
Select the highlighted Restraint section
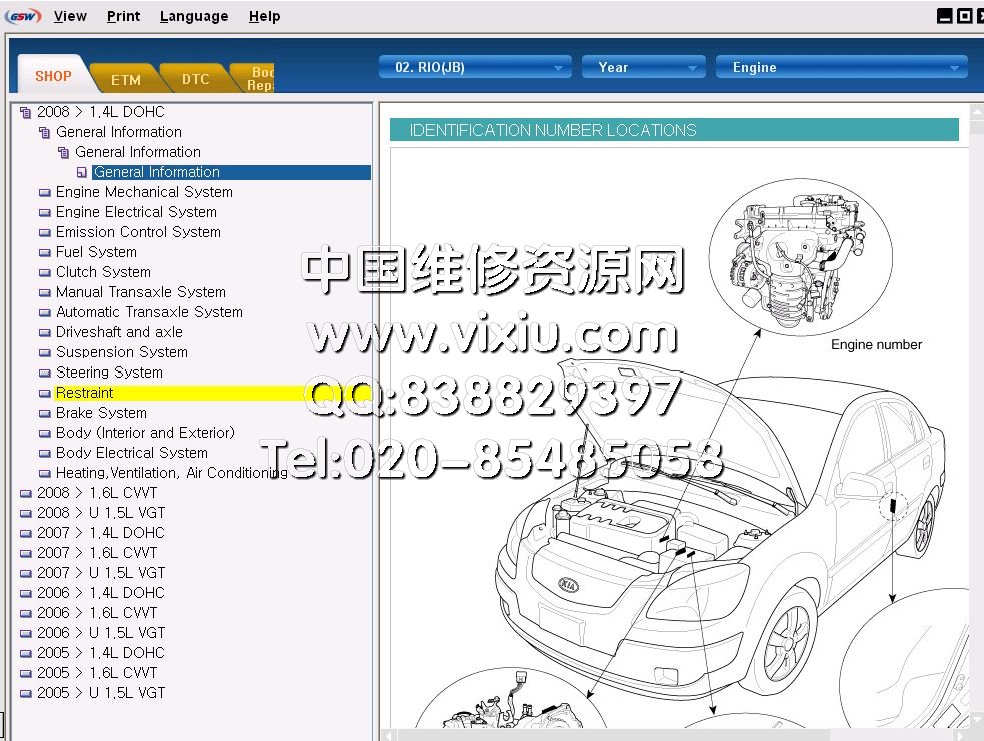(x=85, y=393)
